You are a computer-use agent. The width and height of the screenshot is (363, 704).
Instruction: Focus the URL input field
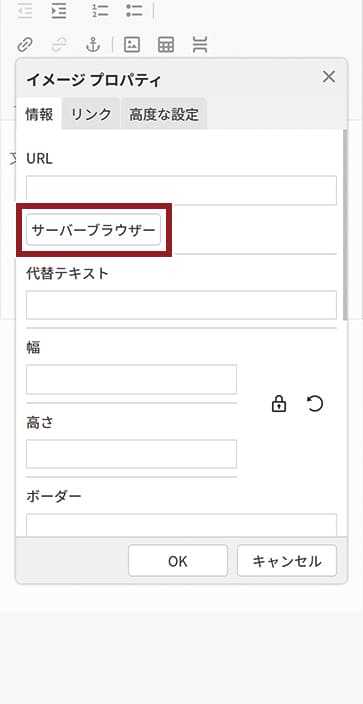point(182,191)
